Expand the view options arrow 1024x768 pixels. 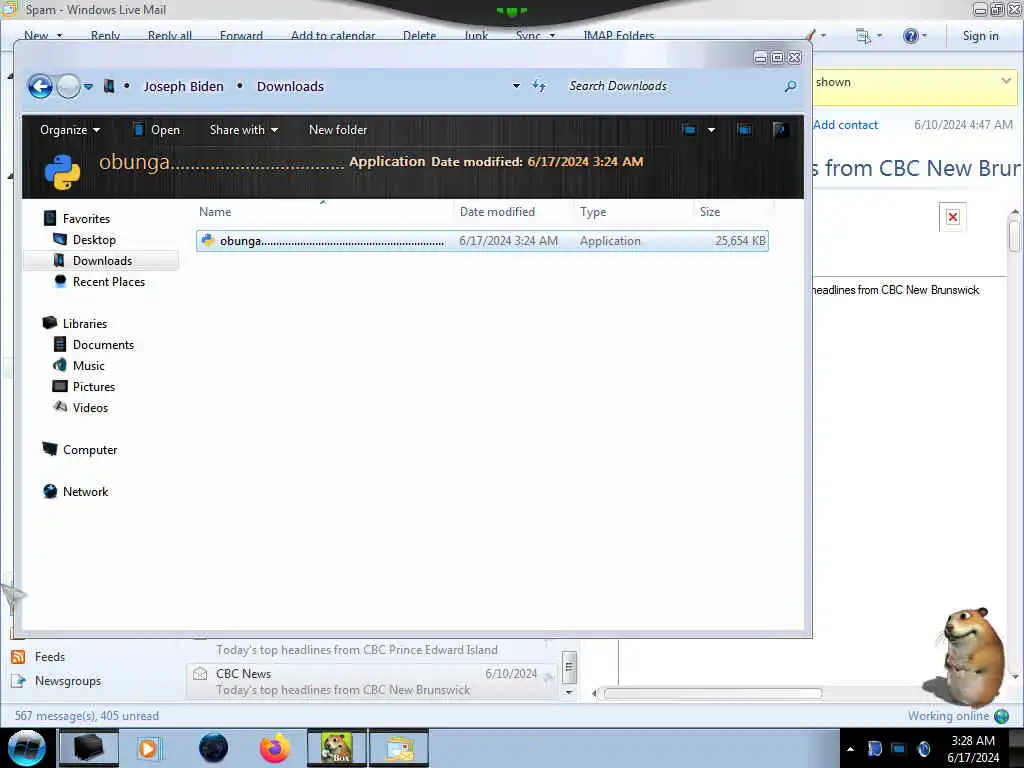(x=711, y=130)
